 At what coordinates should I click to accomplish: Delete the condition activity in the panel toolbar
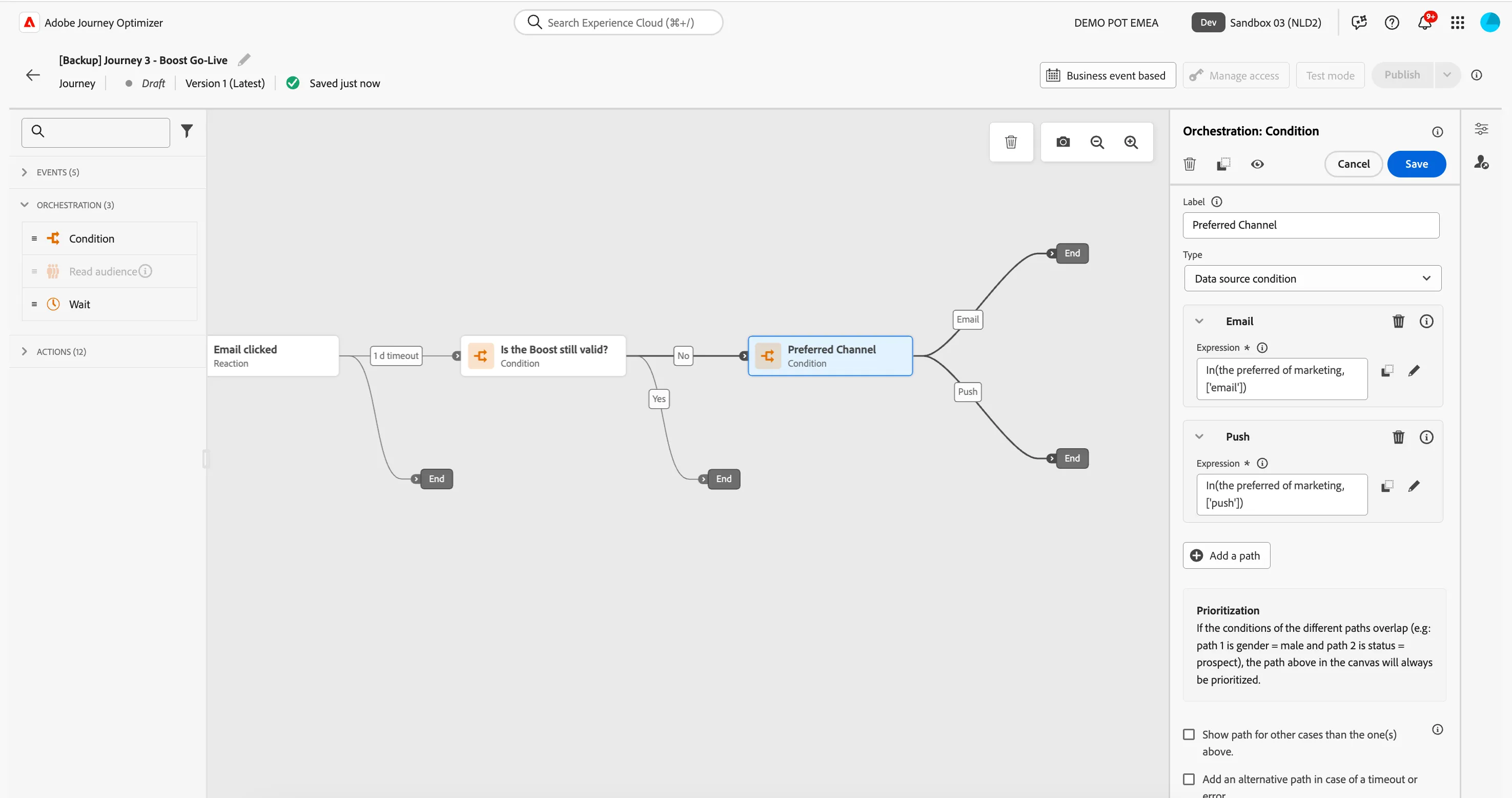click(1190, 164)
